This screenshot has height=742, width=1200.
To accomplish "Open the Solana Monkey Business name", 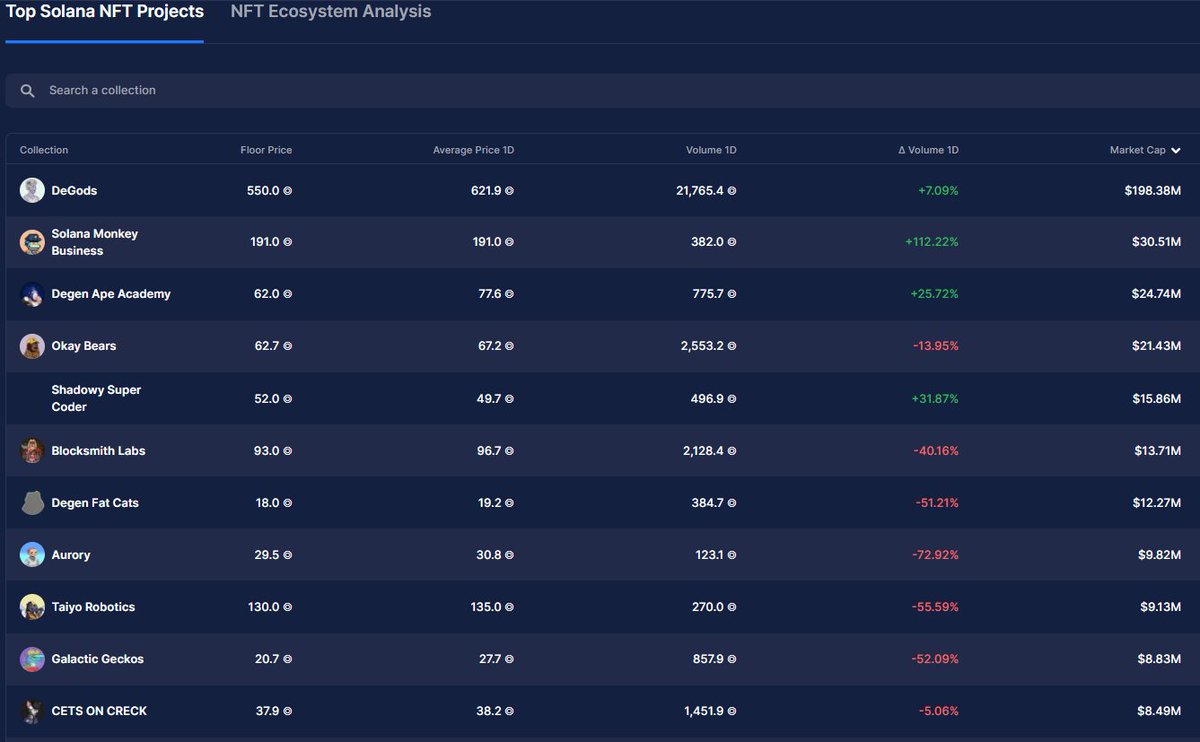I will coord(95,242).
